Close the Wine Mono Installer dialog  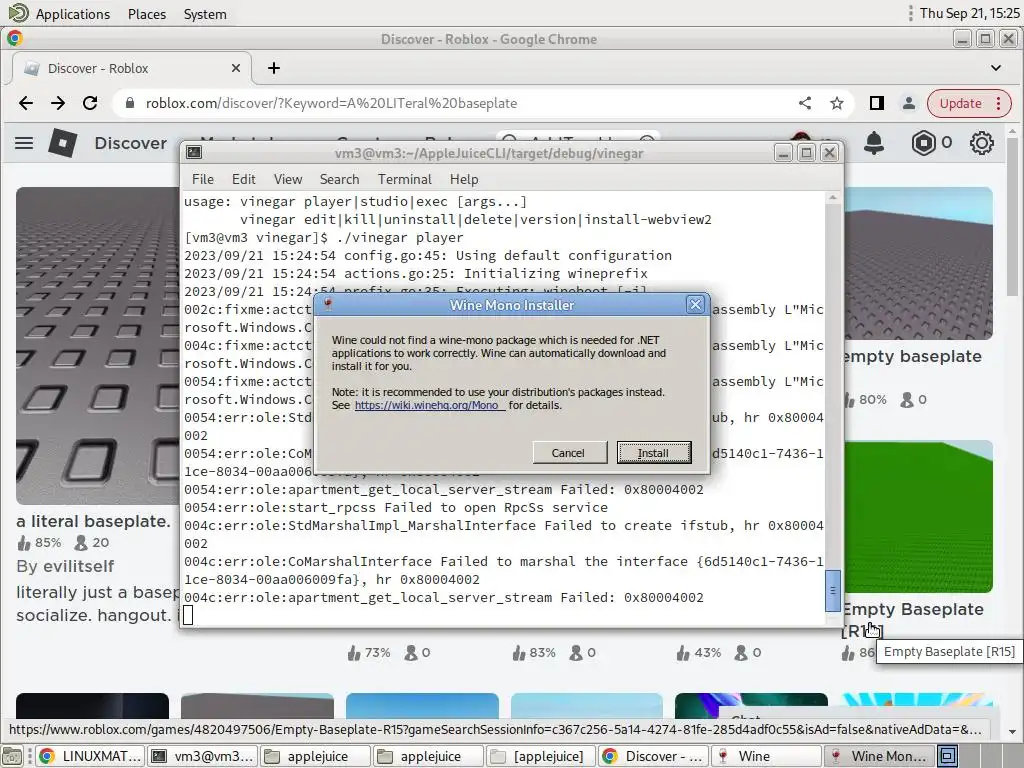coord(695,304)
